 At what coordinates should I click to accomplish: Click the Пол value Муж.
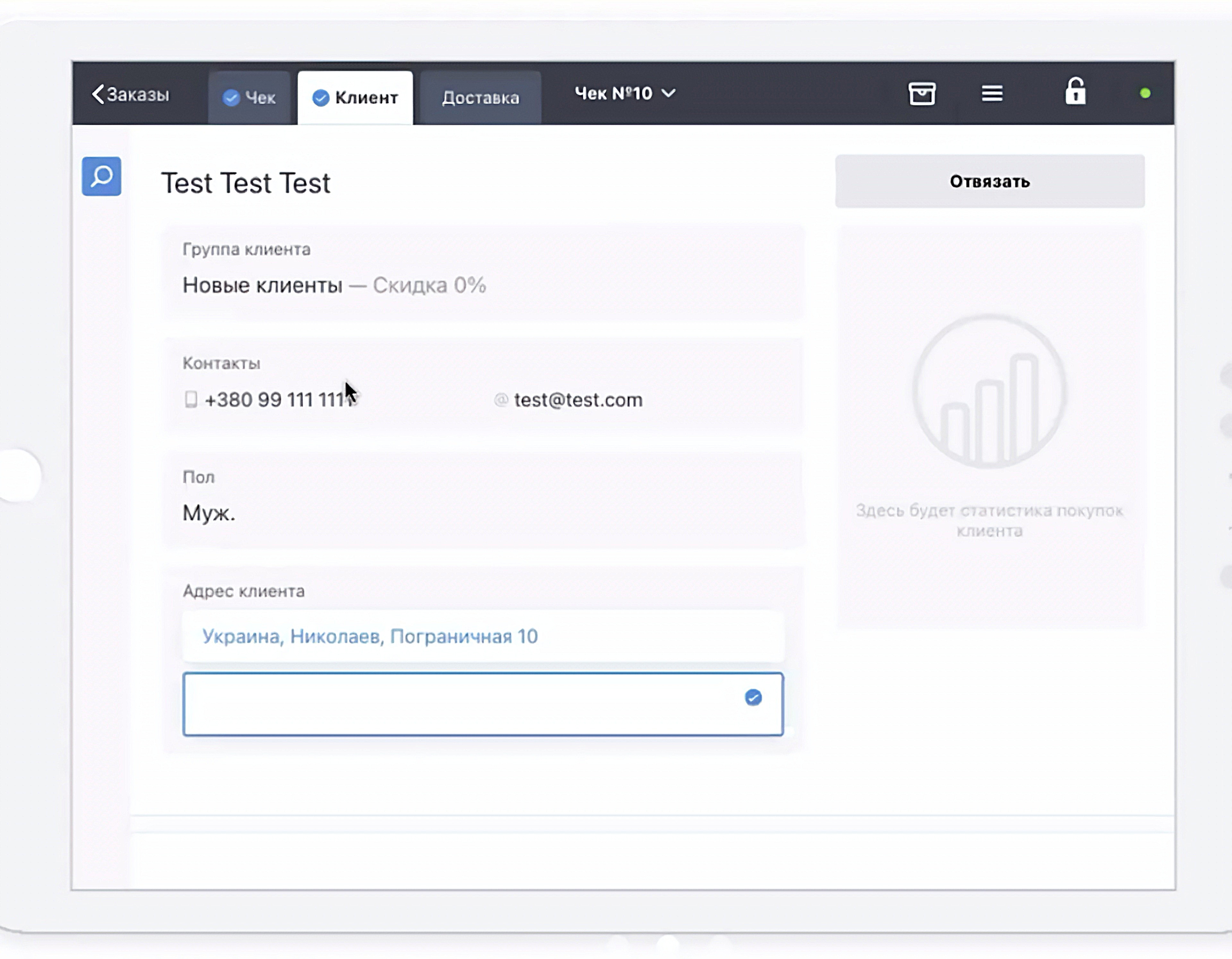coord(209,513)
